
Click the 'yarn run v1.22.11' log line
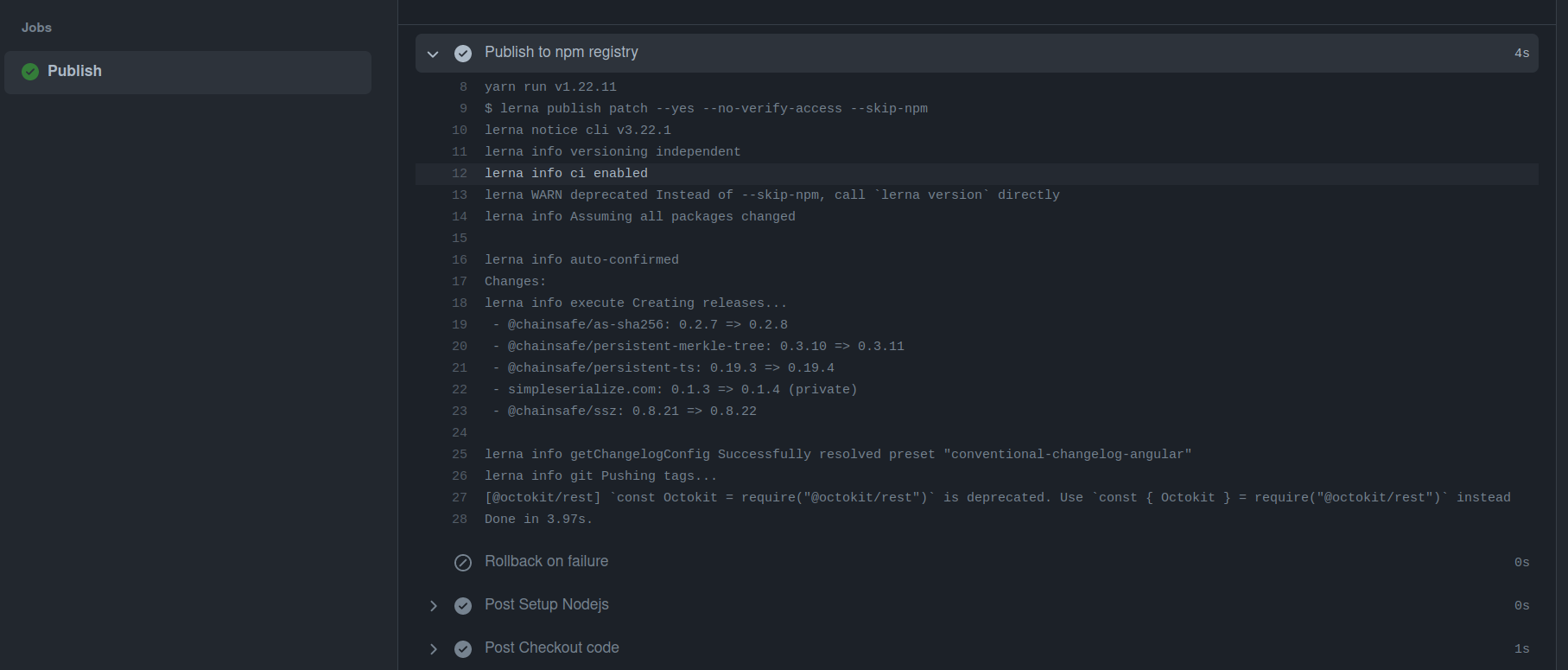[x=550, y=87]
